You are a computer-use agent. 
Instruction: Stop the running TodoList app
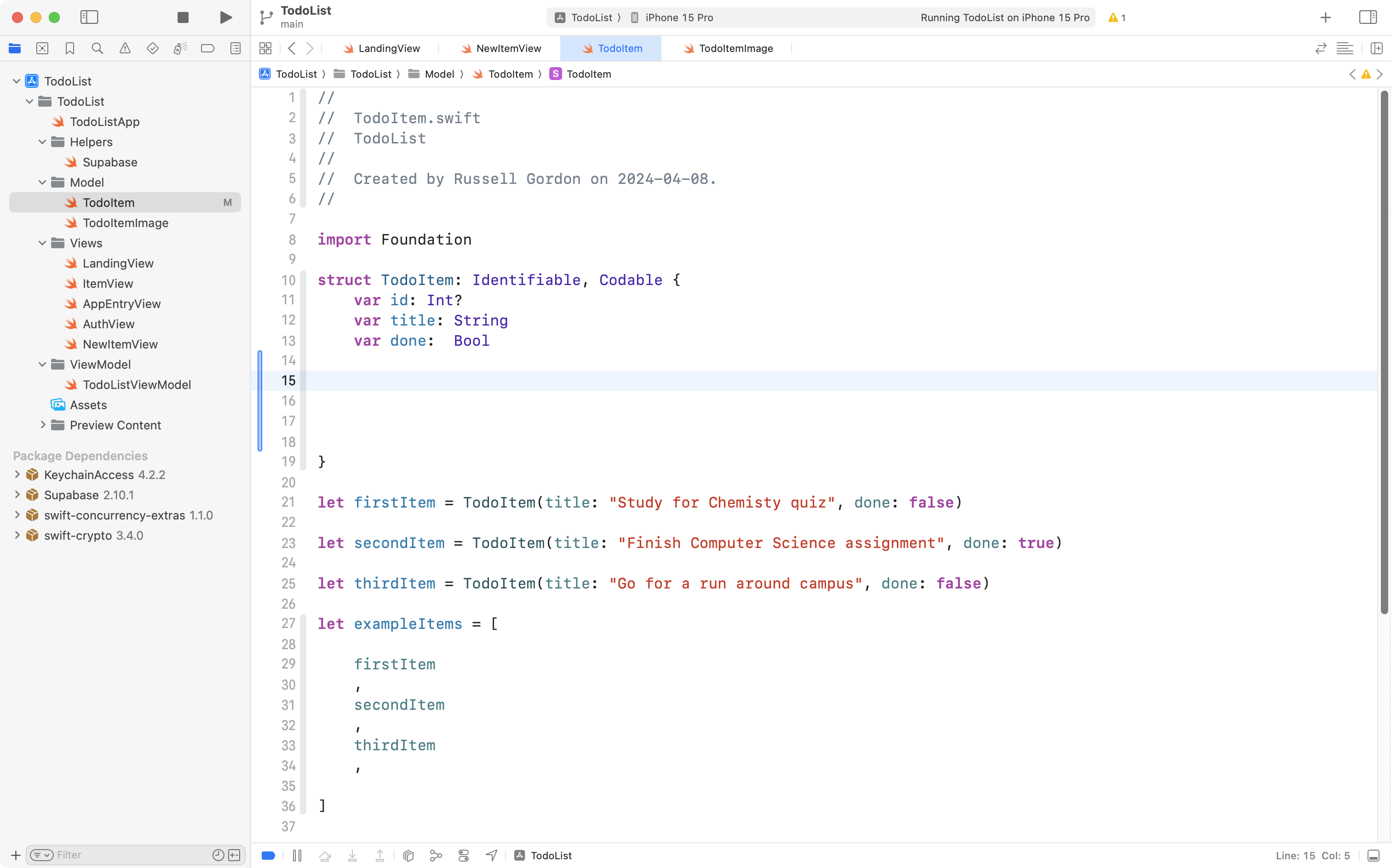(182, 17)
